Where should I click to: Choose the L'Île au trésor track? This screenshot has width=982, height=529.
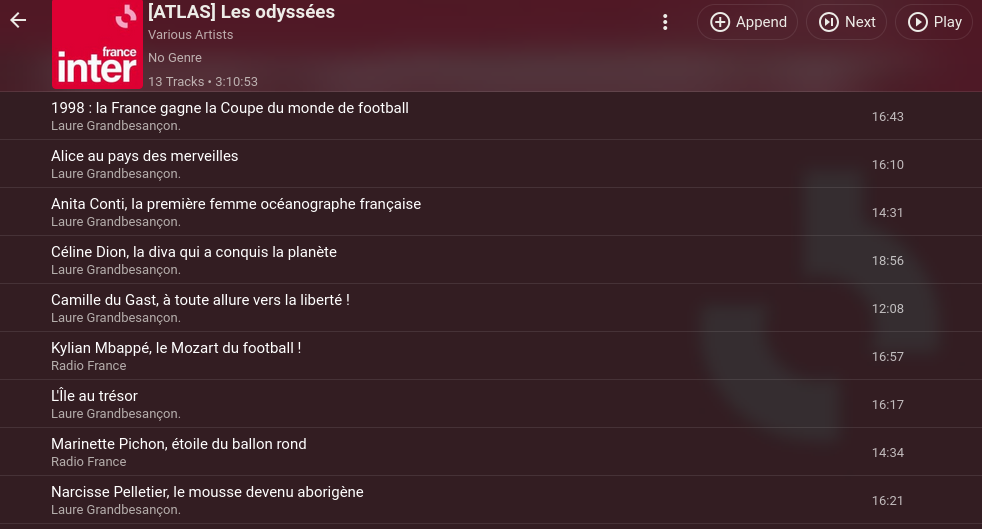click(x=491, y=404)
